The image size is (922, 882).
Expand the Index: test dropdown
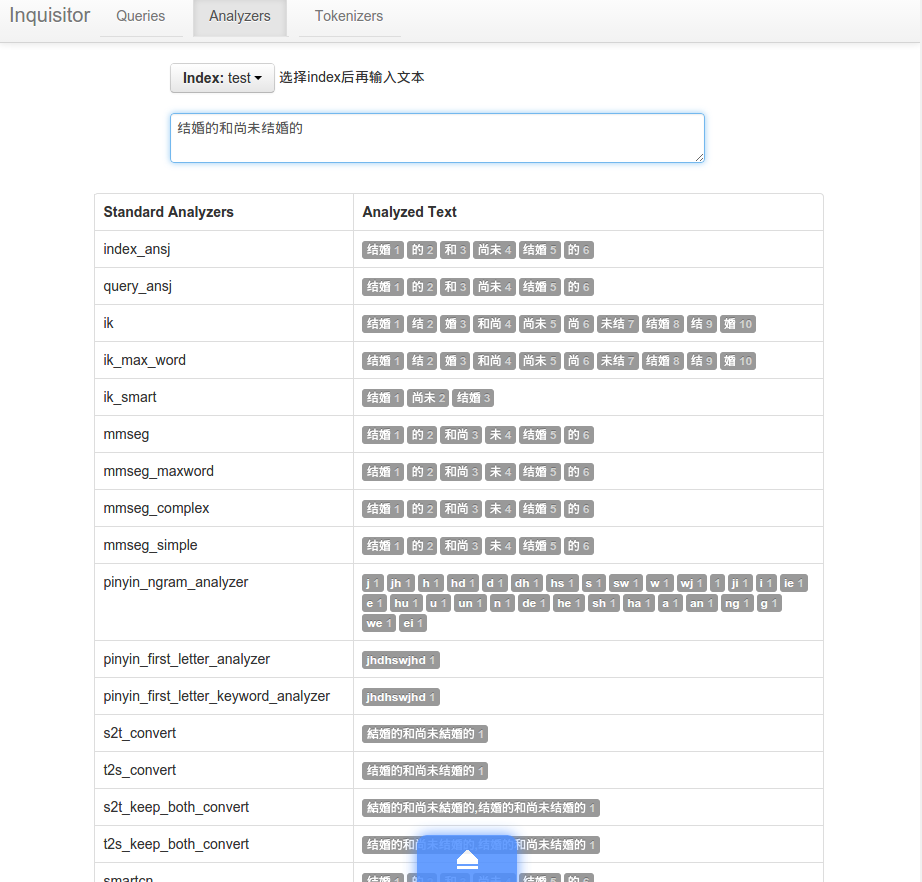pyautogui.click(x=222, y=78)
